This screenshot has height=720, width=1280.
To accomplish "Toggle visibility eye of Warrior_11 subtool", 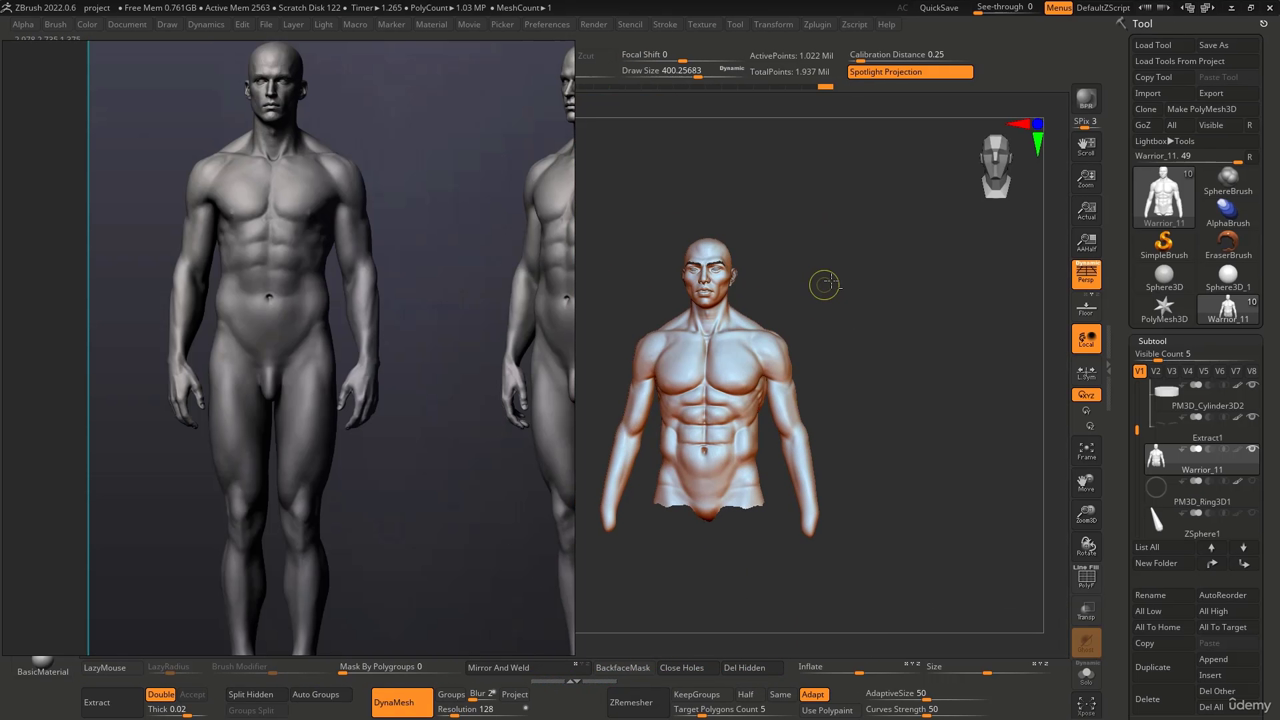I will pos(1252,449).
